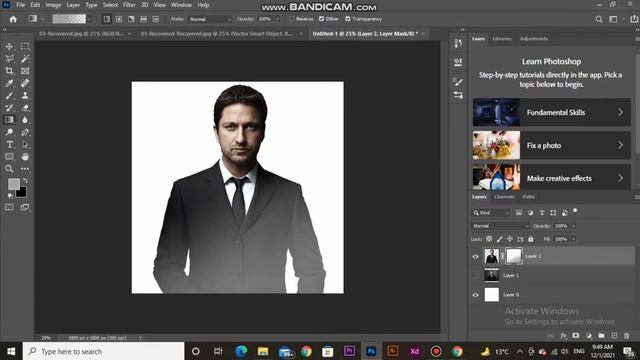Choose the Radial Gradient style

coord(119,19)
